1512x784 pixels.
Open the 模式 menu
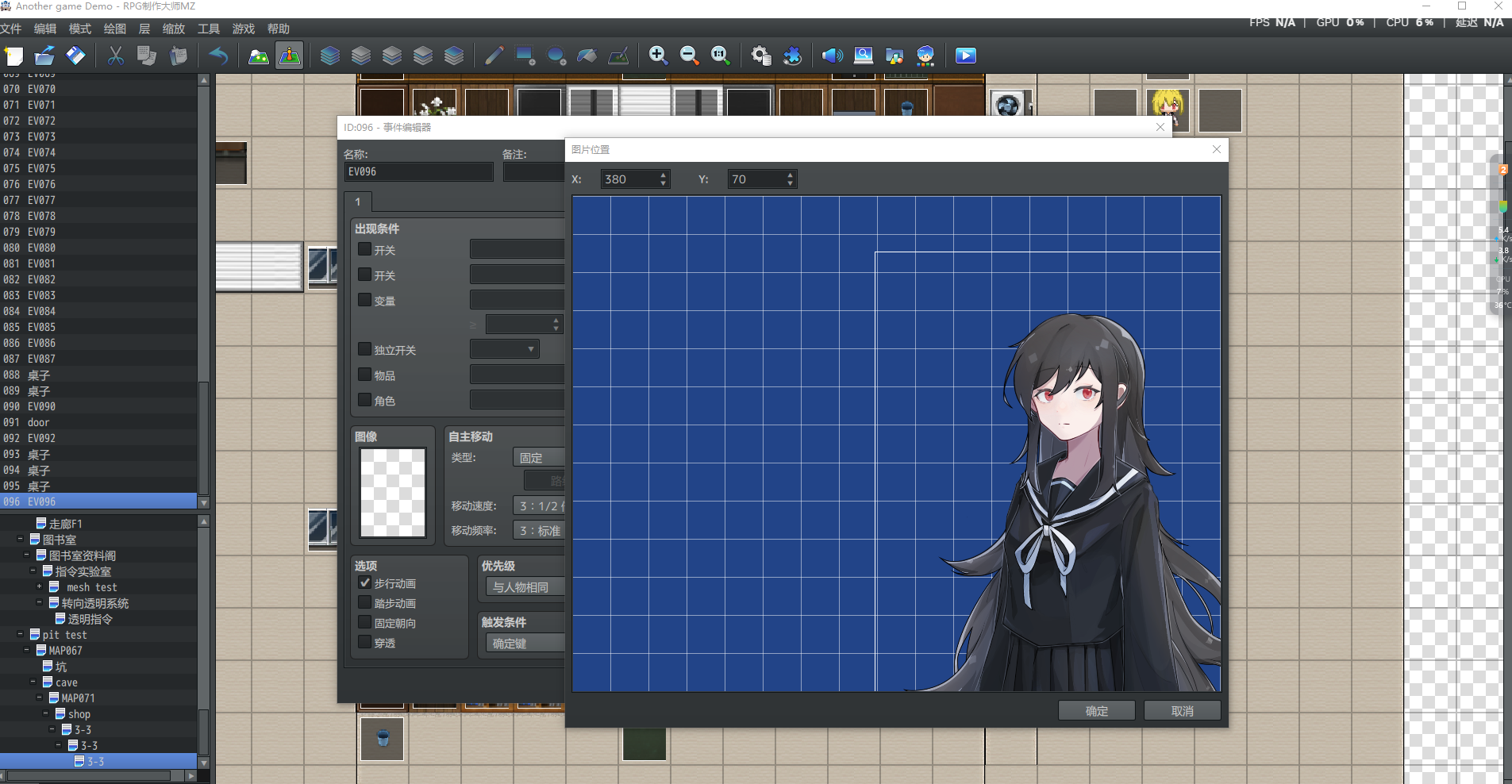(80, 29)
